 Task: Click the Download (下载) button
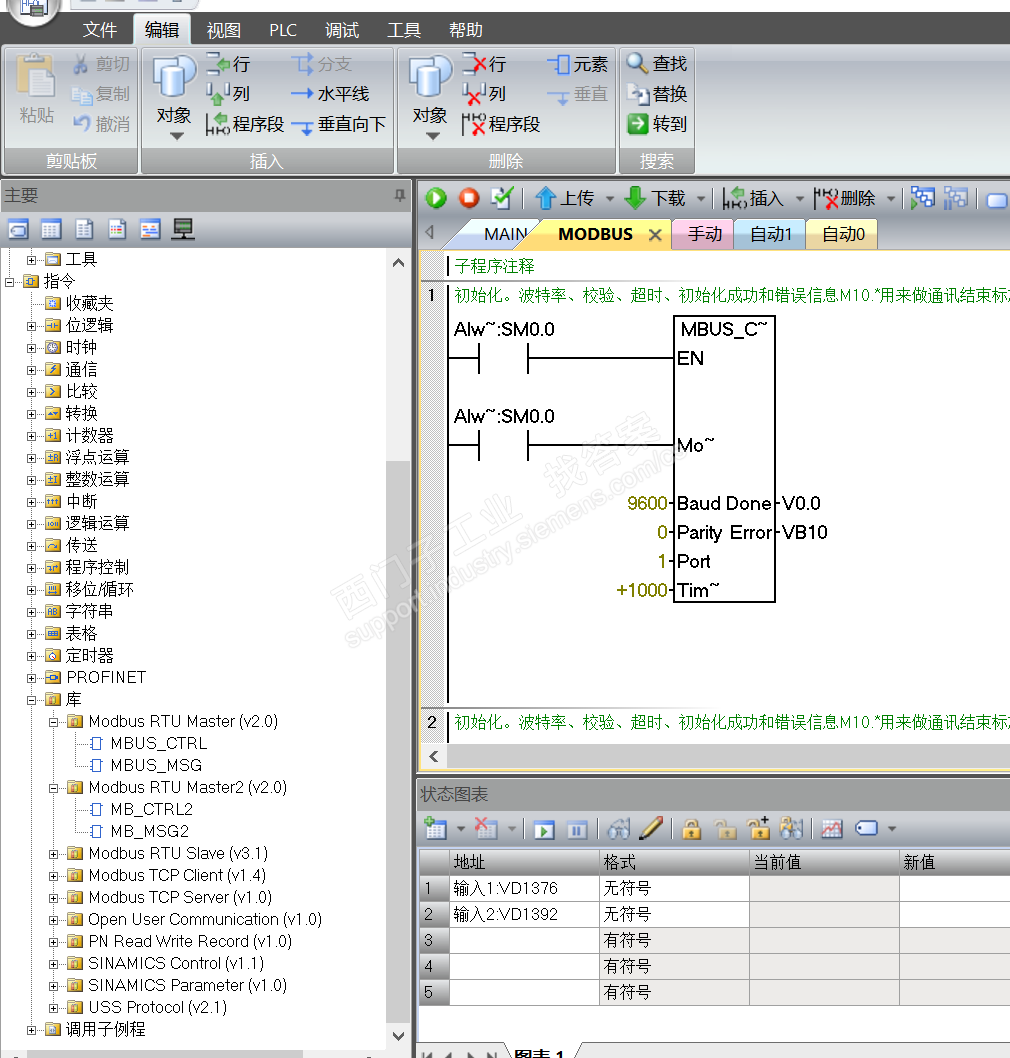click(x=655, y=198)
